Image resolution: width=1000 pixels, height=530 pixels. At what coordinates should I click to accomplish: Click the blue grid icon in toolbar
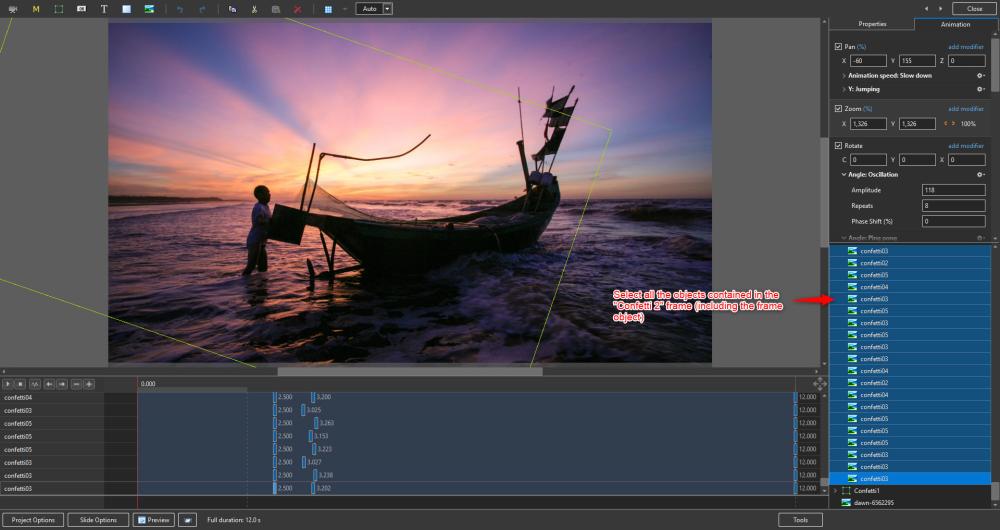(x=328, y=8)
